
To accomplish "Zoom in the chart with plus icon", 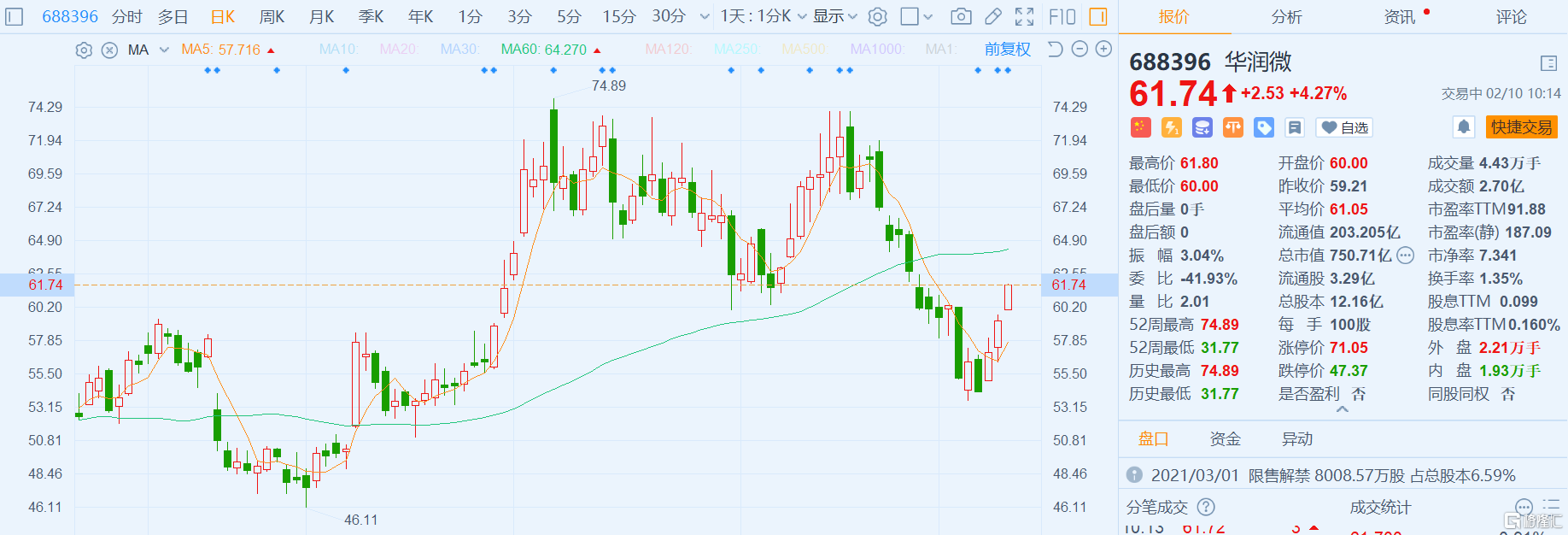I will (1103, 50).
